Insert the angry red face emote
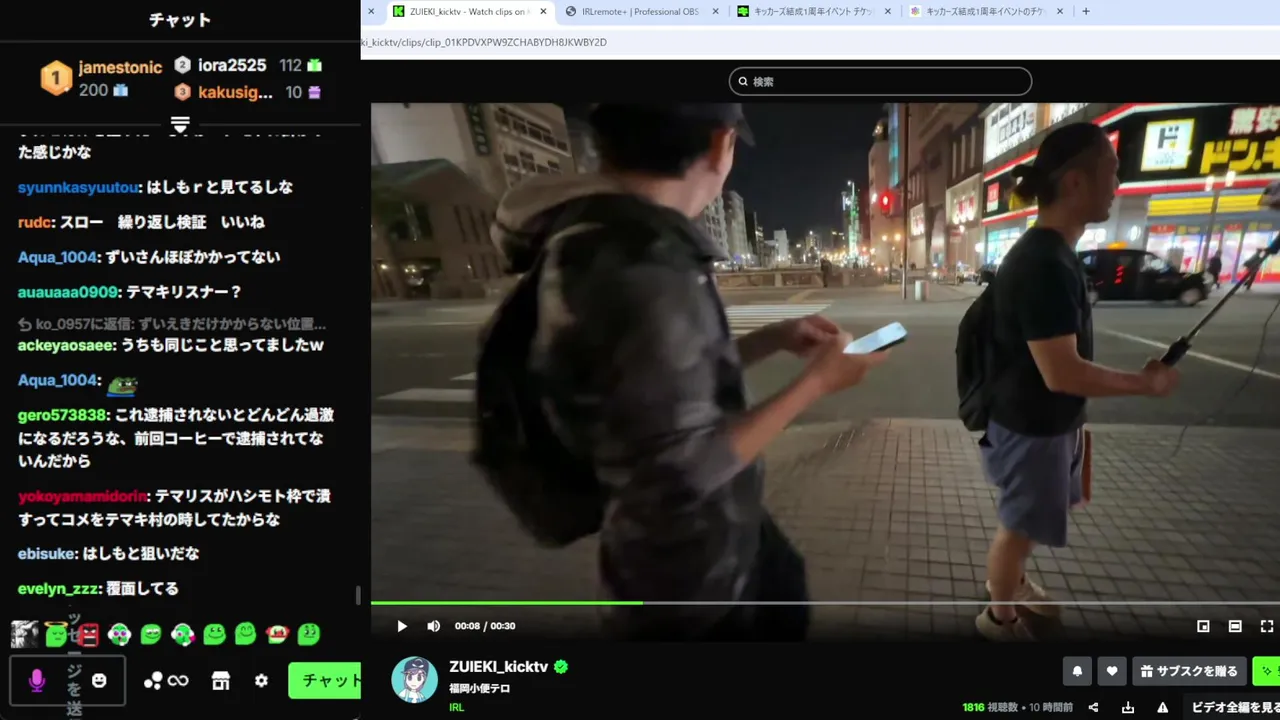Image resolution: width=1280 pixels, height=720 pixels. pyautogui.click(x=89, y=634)
